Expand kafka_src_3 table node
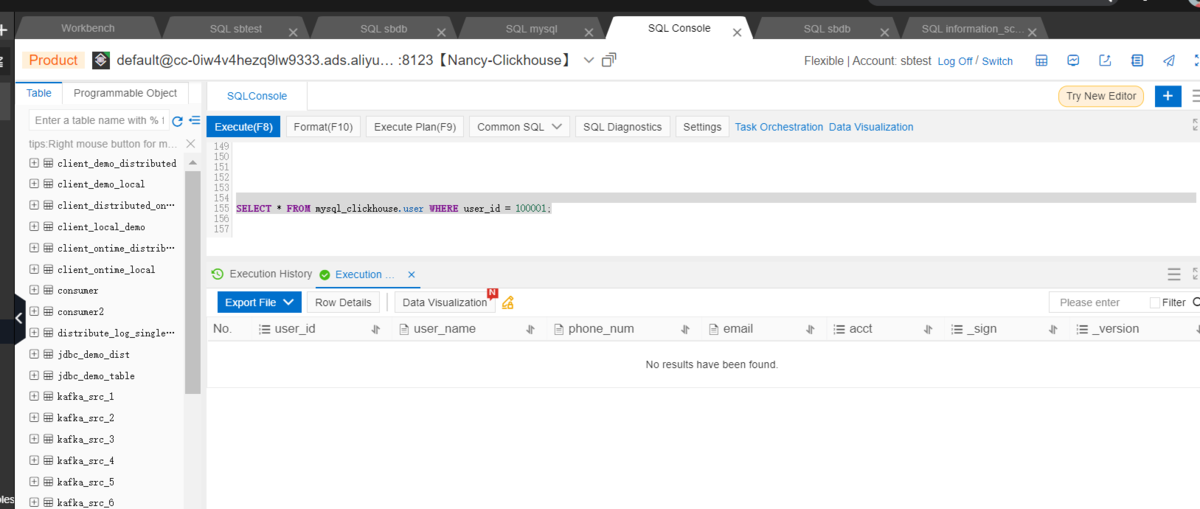The height and width of the screenshot is (509, 1200). [34, 439]
